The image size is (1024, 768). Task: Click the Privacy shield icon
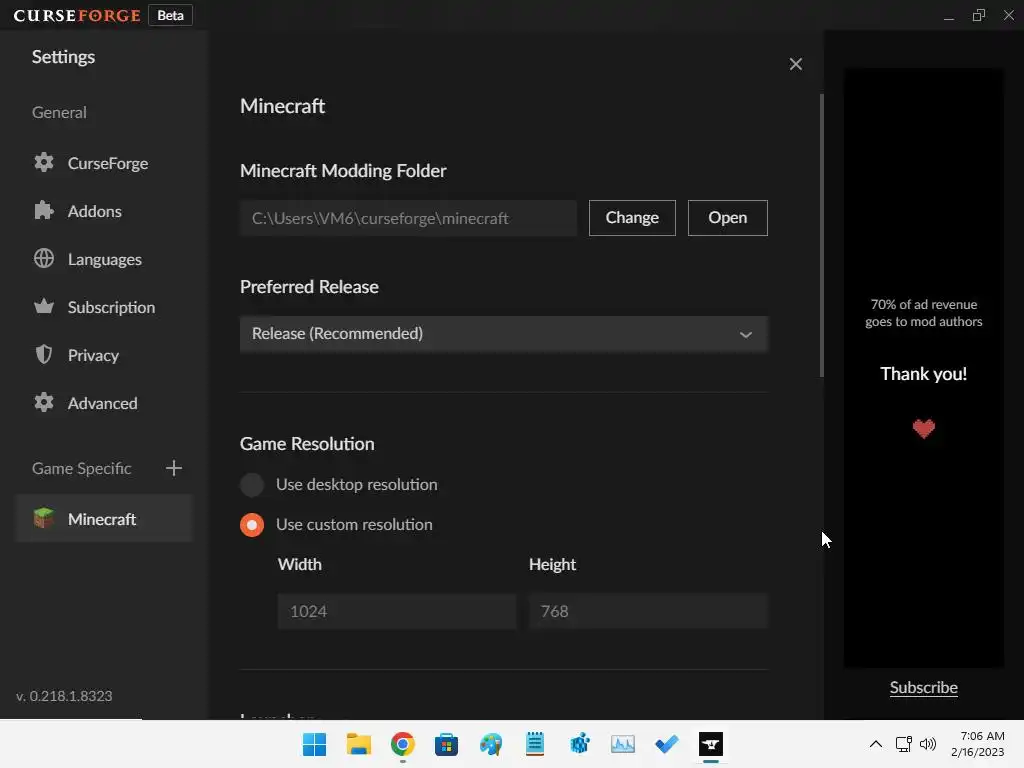44,355
